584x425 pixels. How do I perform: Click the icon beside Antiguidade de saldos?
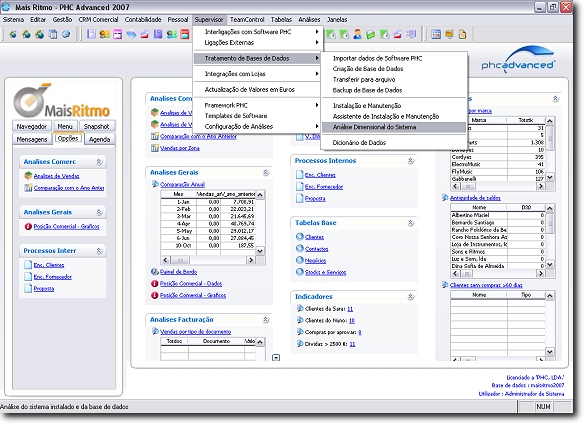(445, 197)
